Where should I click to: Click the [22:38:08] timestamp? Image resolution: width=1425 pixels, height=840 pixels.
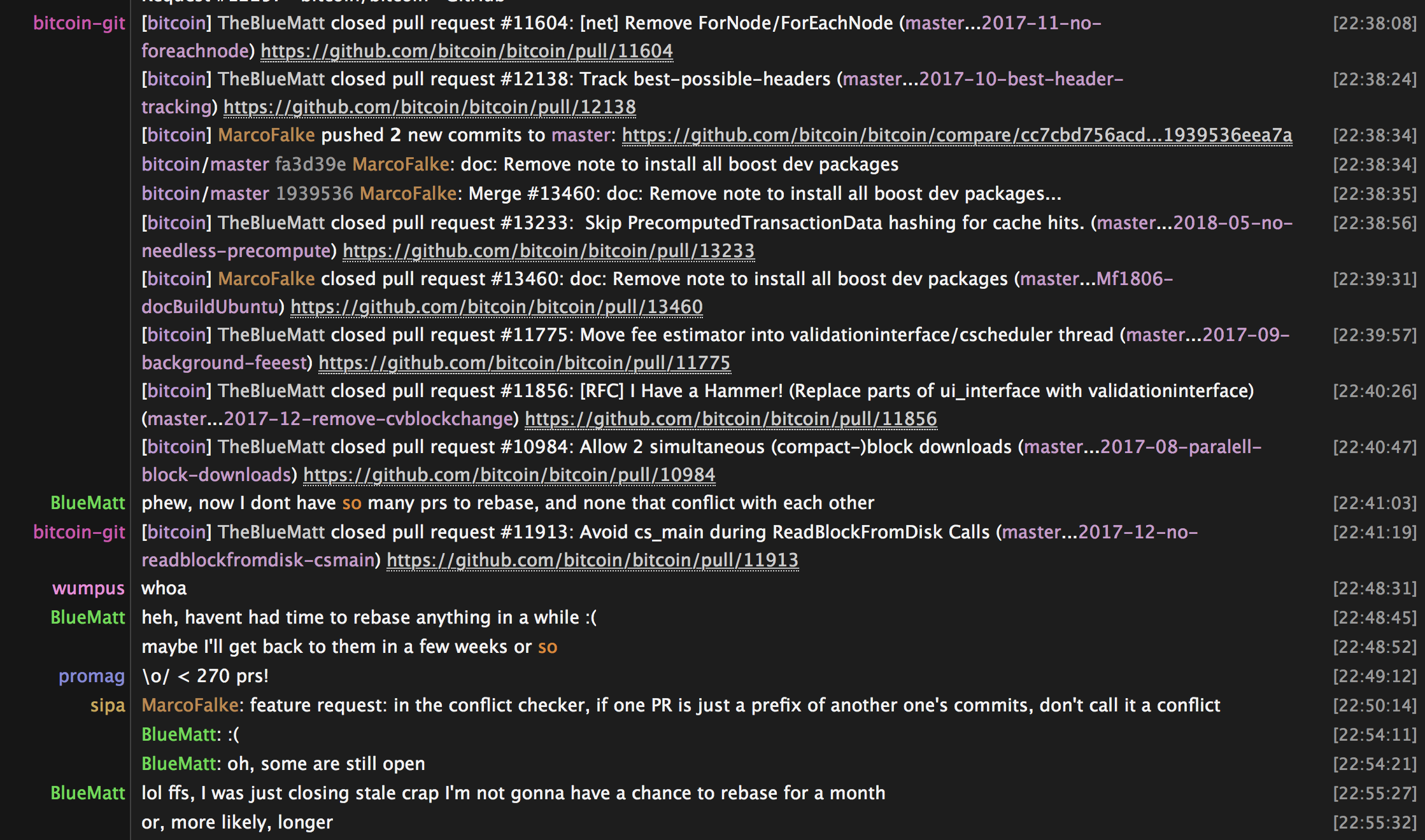1374,23
